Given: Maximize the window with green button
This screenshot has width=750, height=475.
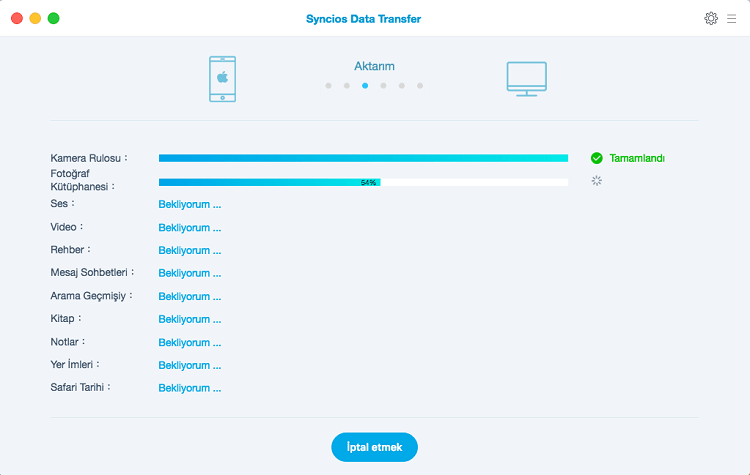Looking at the screenshot, I should click(x=54, y=18).
